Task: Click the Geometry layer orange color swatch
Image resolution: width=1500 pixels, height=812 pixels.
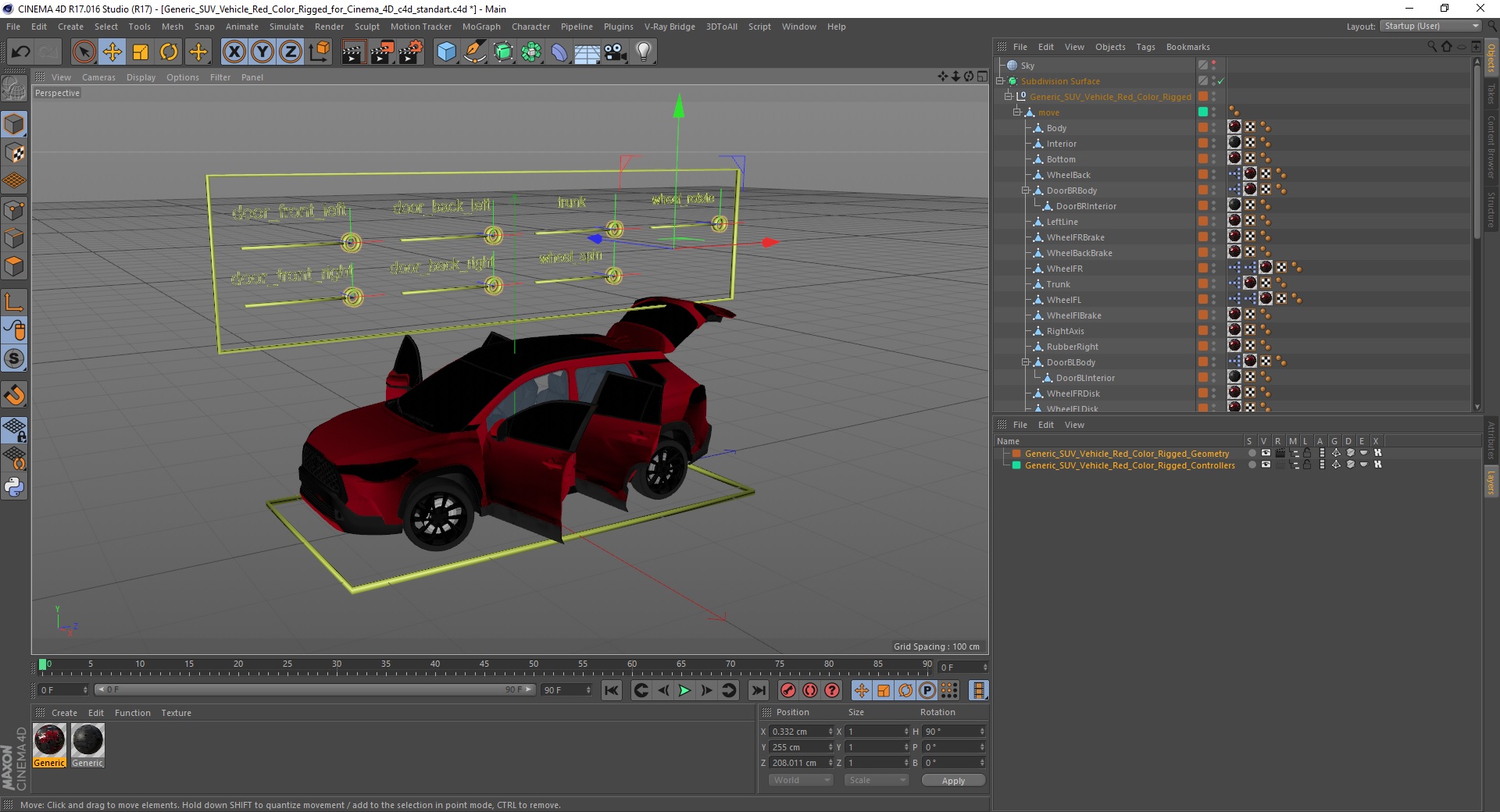Action: (1016, 453)
